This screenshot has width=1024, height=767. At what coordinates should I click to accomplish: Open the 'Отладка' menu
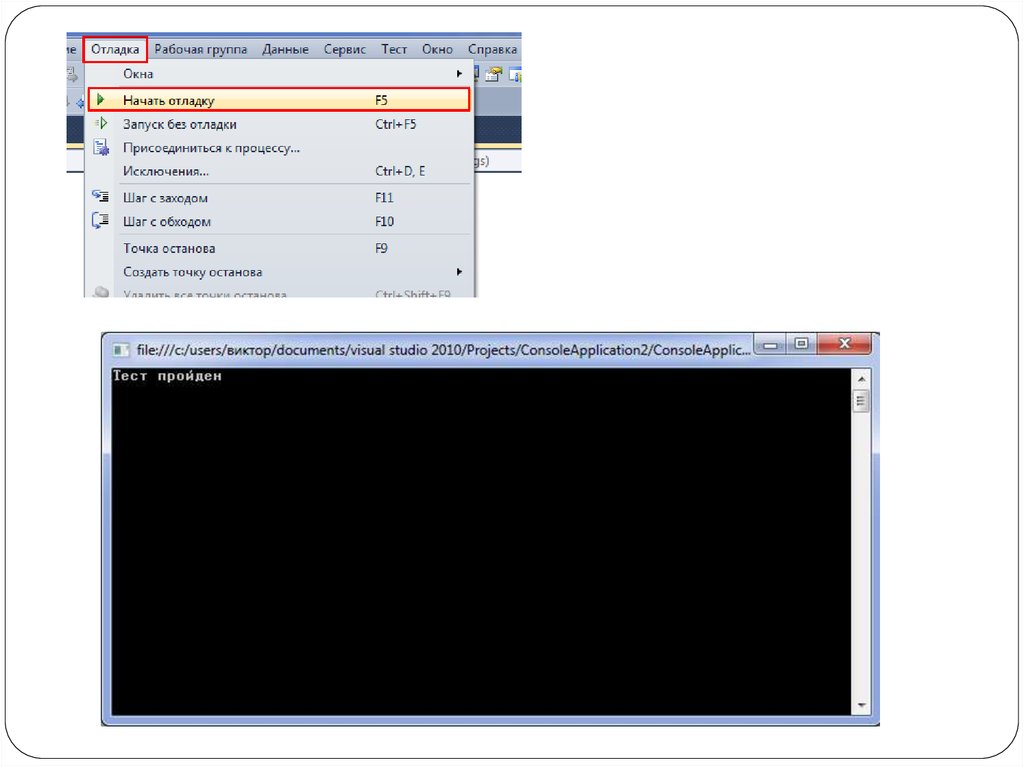(115, 49)
